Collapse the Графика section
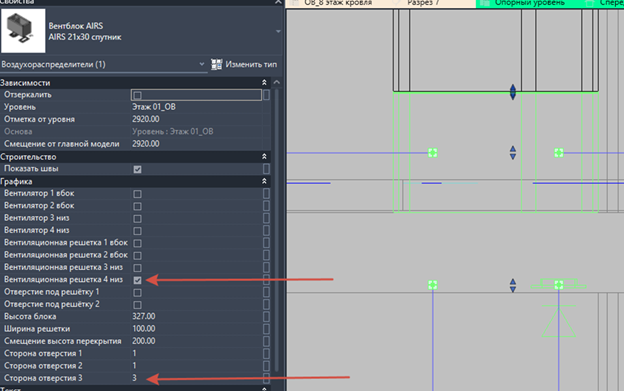Image resolution: width=624 pixels, height=391 pixels. coord(264,181)
